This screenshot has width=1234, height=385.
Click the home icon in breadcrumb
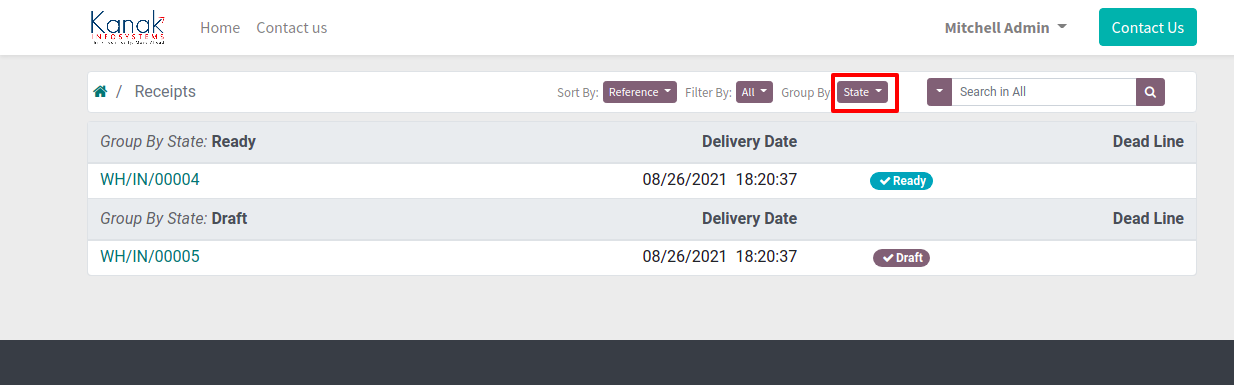click(100, 91)
